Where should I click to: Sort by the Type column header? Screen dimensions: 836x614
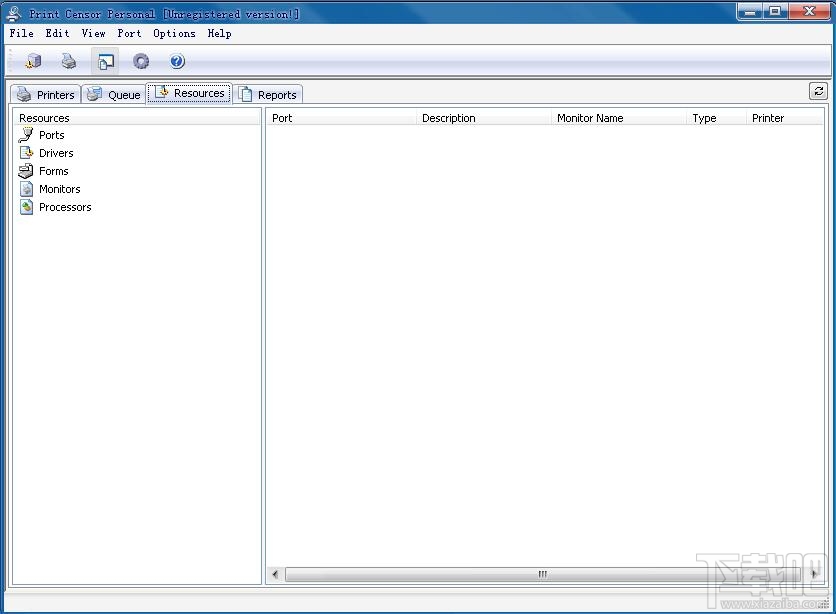717,118
